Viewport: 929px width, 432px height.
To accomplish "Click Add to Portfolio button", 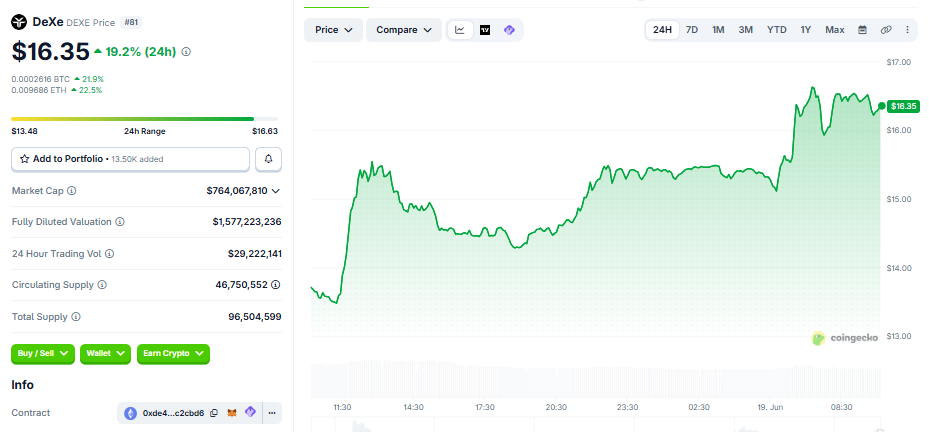I will point(130,159).
